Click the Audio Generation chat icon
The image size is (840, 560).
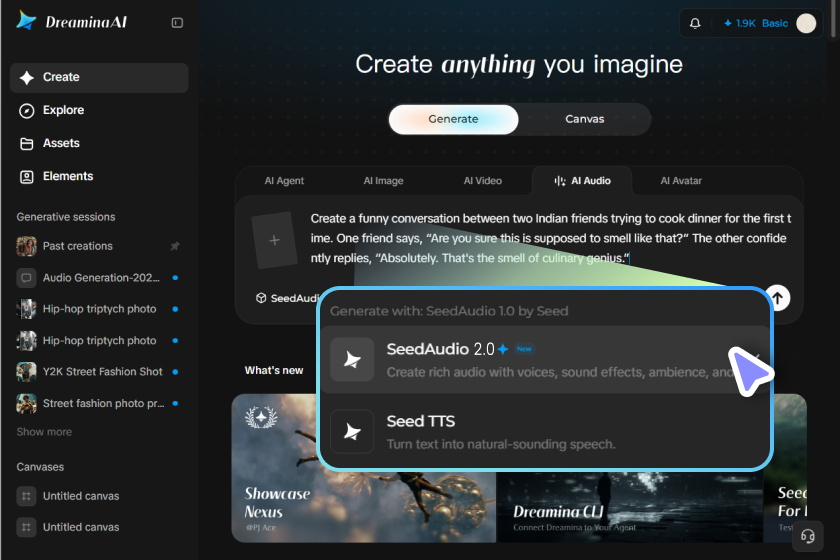tap(26, 278)
